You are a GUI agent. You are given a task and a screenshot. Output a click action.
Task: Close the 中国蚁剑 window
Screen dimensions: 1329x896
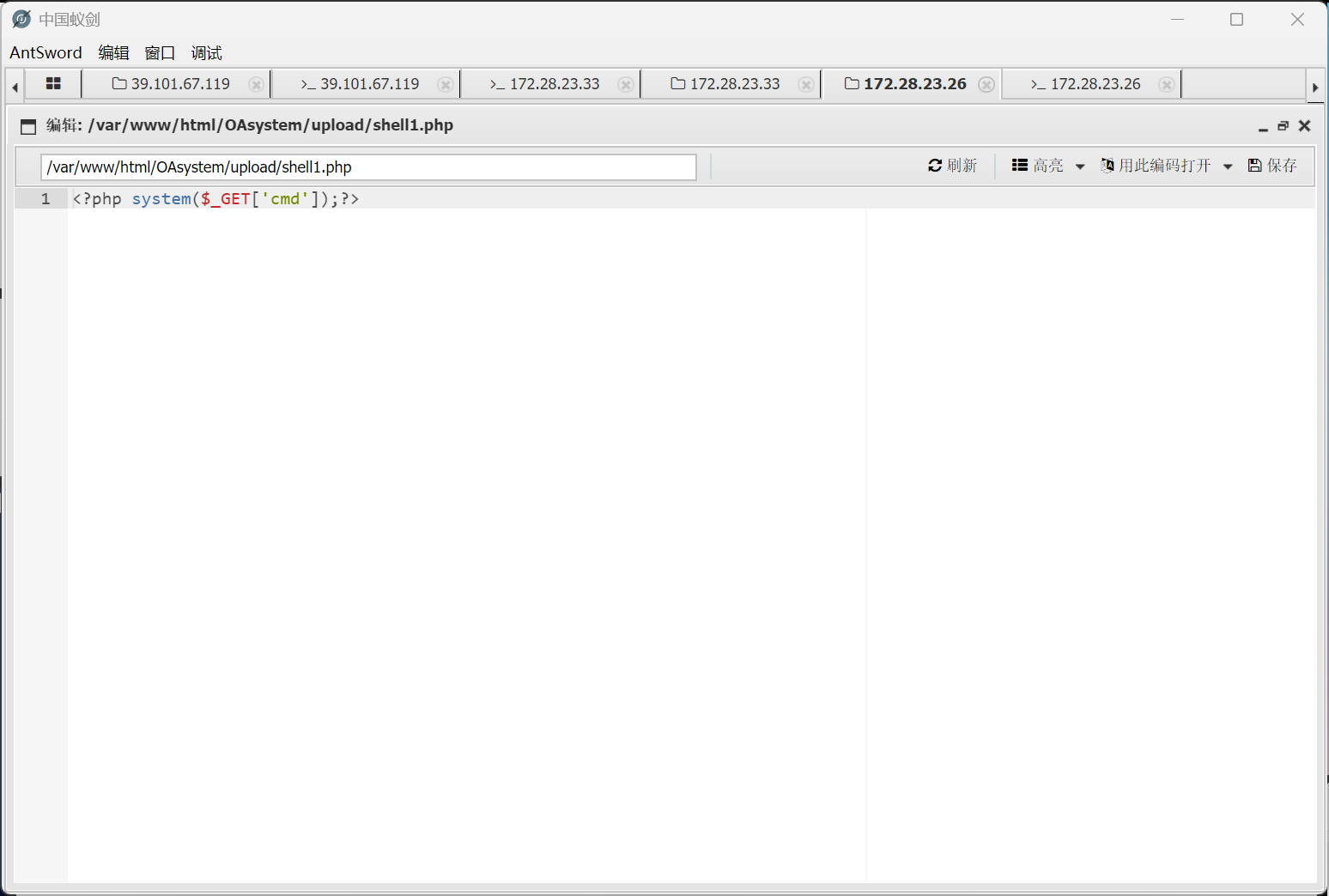coord(1297,19)
